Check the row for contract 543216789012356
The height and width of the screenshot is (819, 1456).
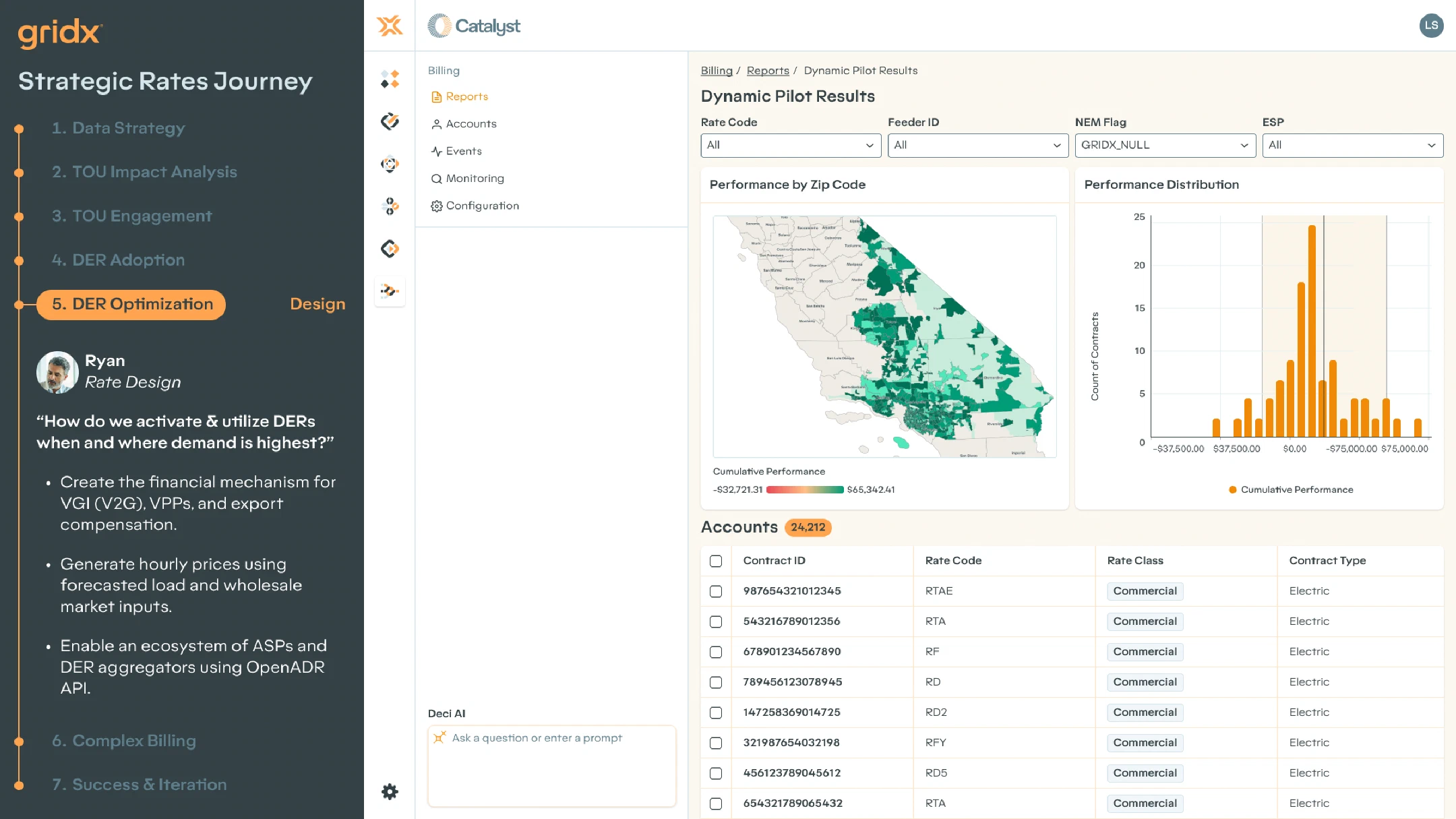click(716, 621)
